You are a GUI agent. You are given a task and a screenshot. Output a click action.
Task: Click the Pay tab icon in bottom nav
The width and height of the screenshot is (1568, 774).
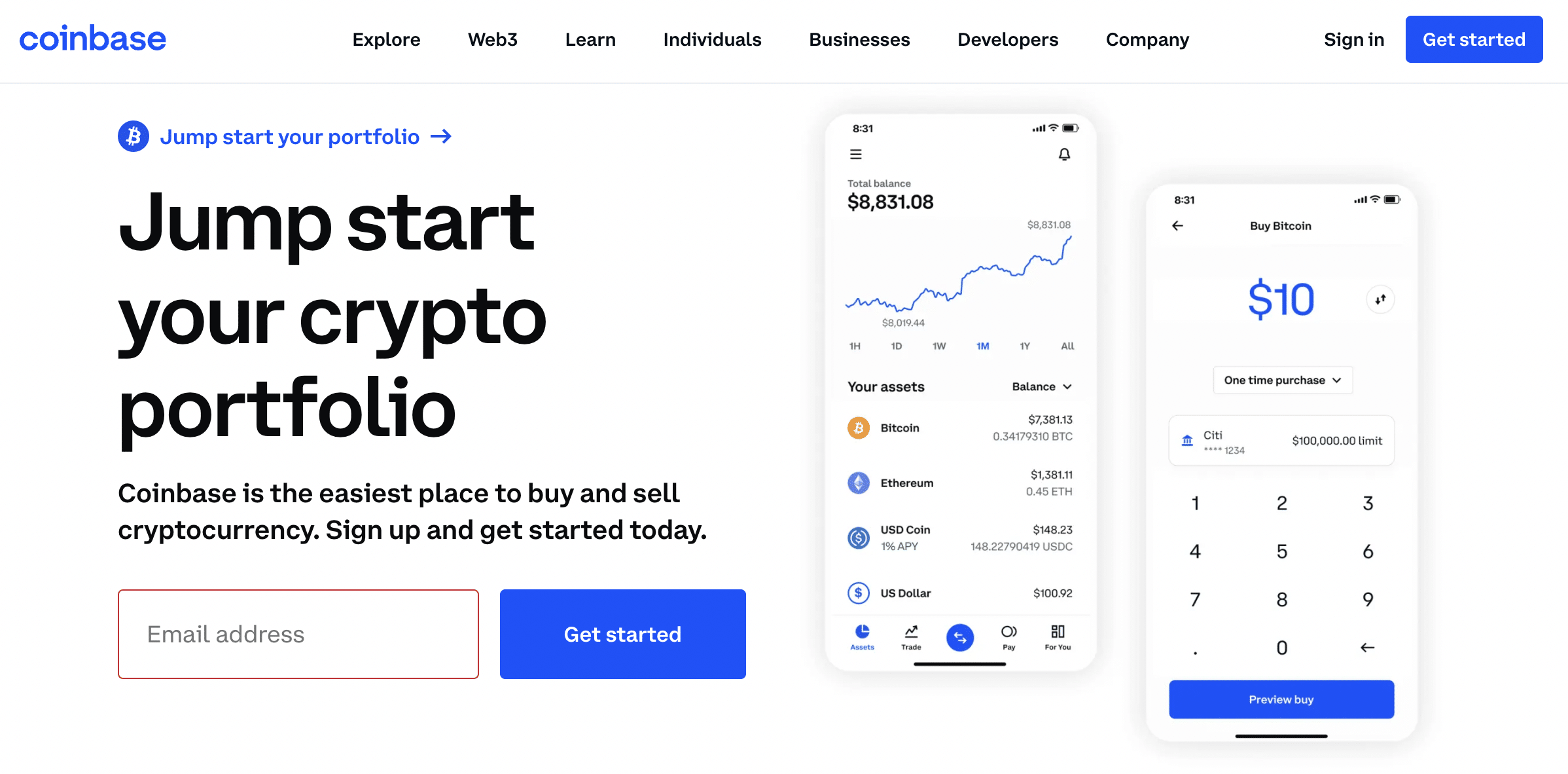pos(1008,637)
